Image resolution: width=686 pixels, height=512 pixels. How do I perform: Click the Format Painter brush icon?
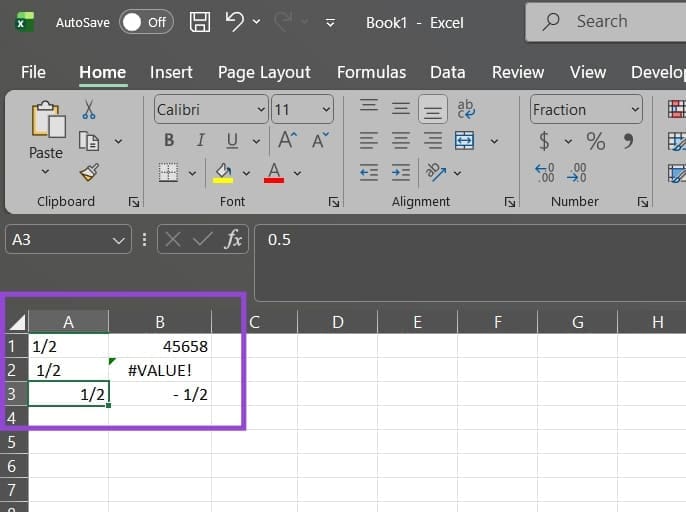[89, 172]
